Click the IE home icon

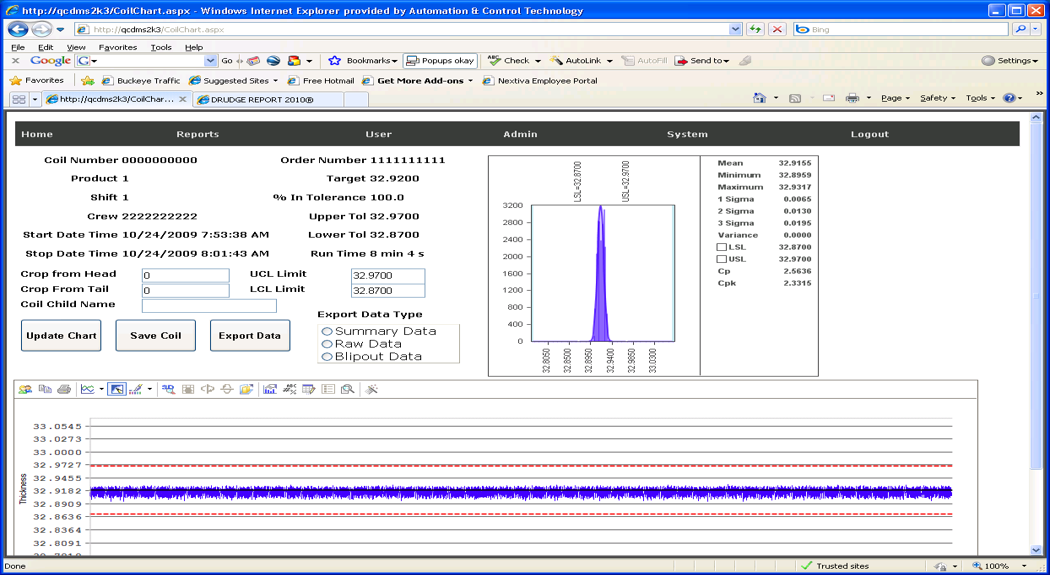point(759,98)
